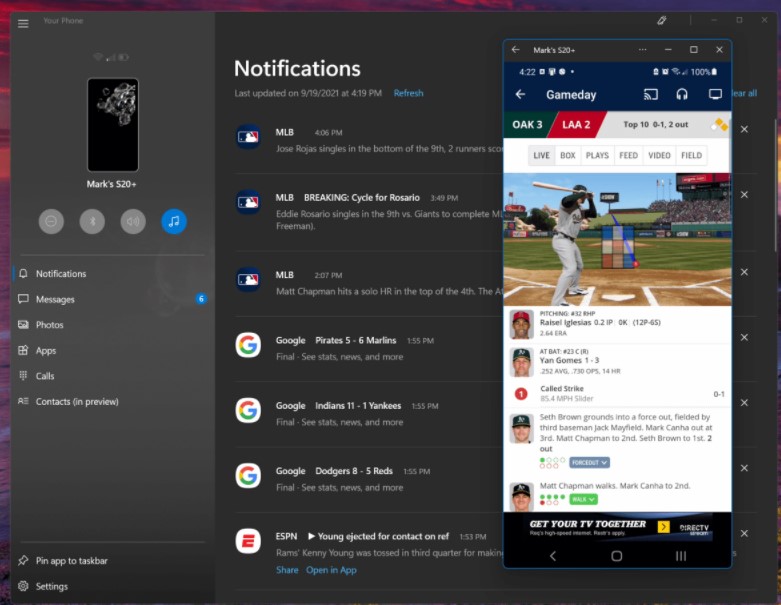Click the Refresh link

point(408,93)
